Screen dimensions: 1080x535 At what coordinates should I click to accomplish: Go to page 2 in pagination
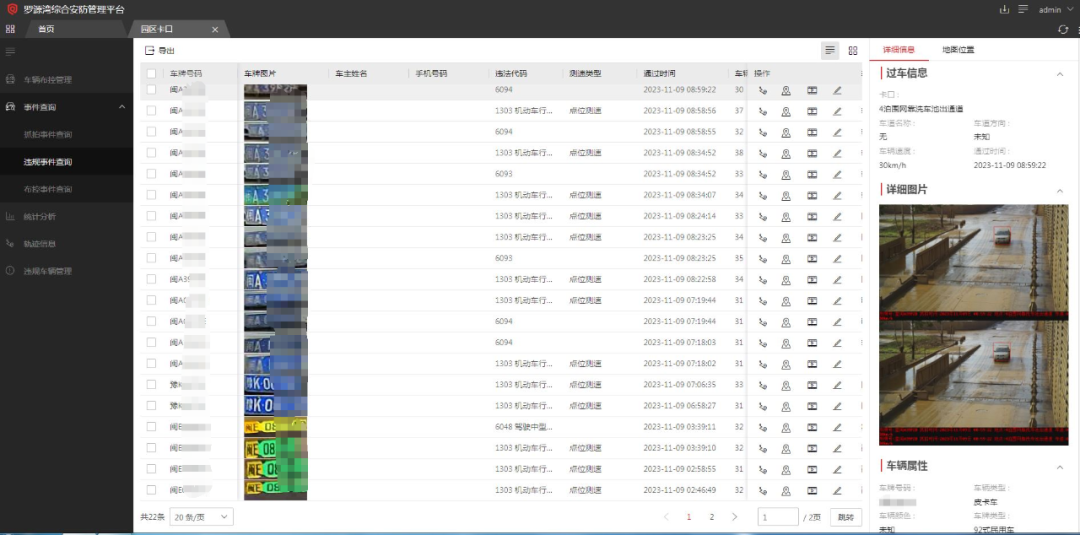point(711,517)
